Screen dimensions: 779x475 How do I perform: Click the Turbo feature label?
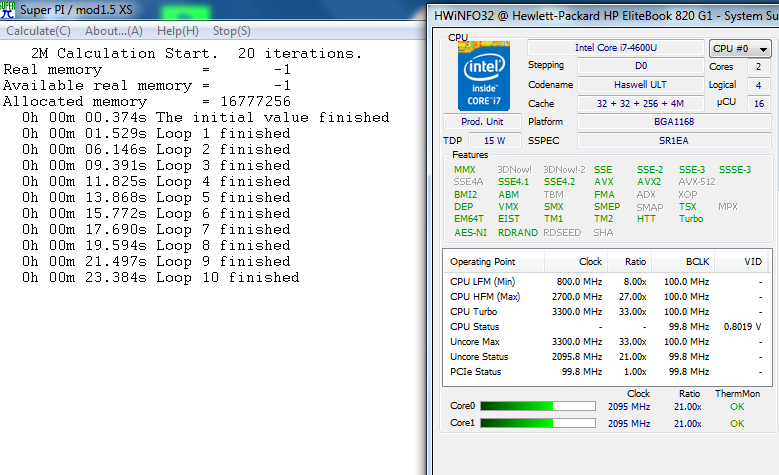(691, 219)
